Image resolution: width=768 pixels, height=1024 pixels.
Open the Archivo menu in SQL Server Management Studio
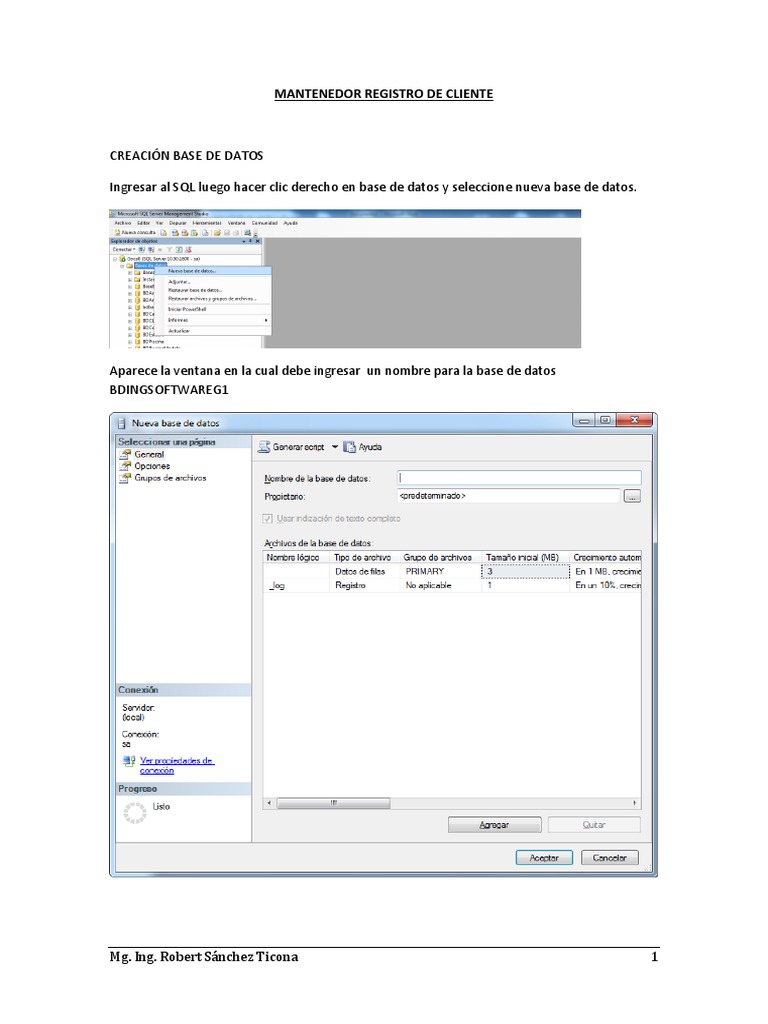(x=123, y=223)
